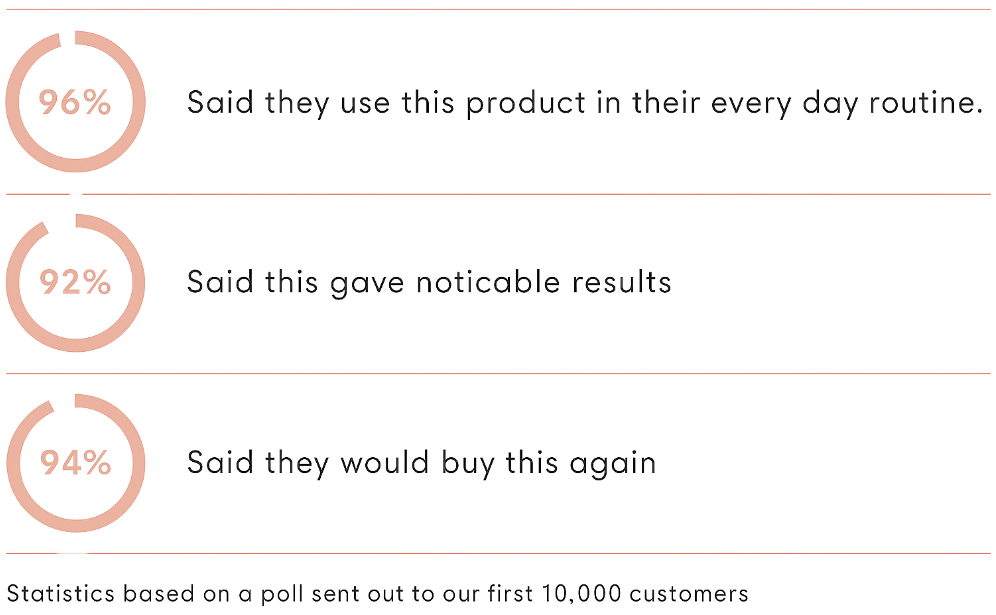Click the word 'routine.' in first row
This screenshot has height=615, width=996.
(x=926, y=102)
